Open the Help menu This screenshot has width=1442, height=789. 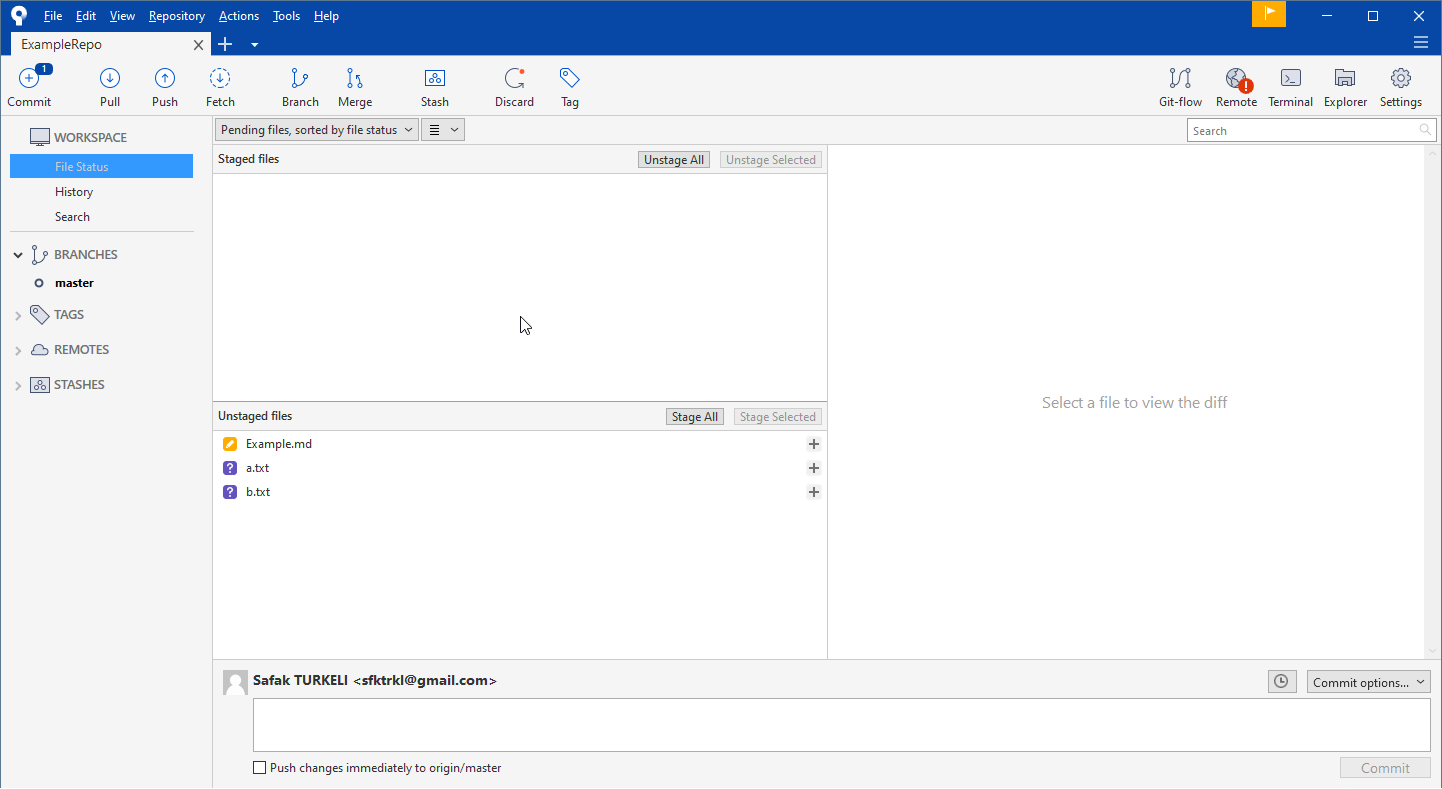pyautogui.click(x=326, y=16)
